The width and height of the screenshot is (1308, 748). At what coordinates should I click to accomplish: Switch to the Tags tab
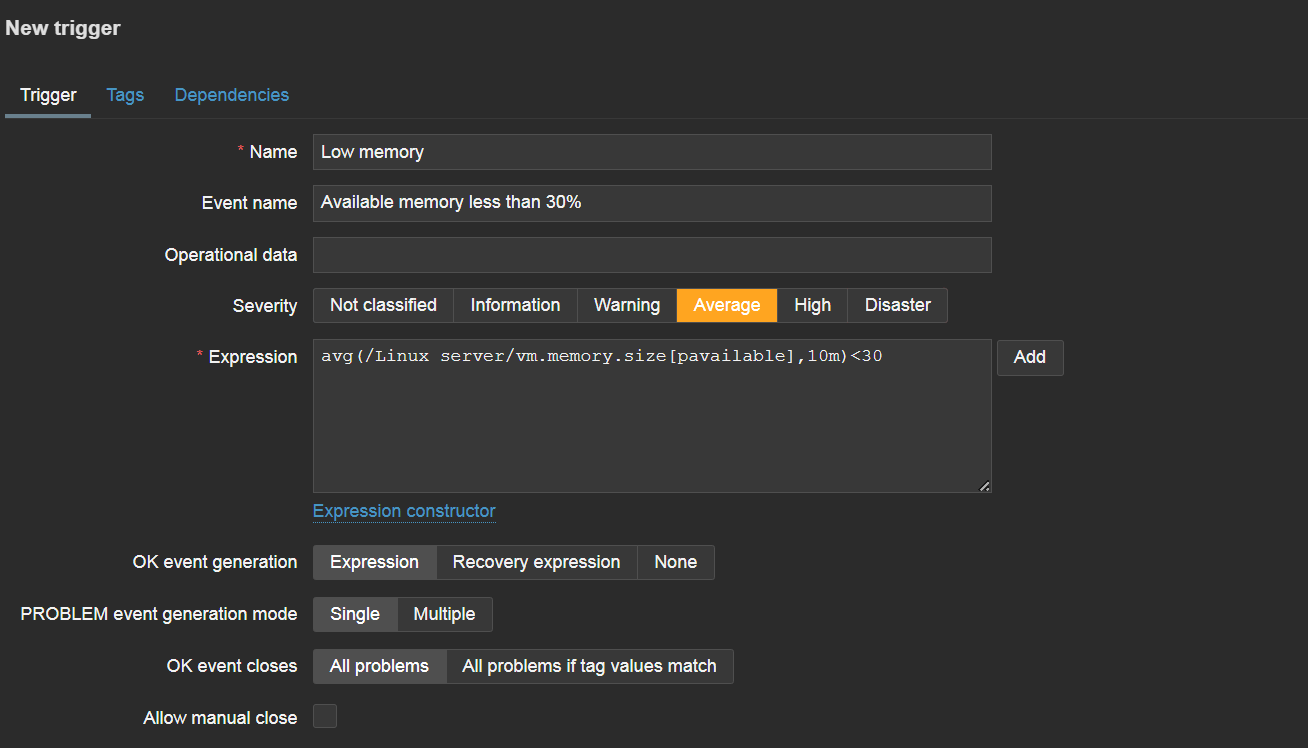point(125,95)
